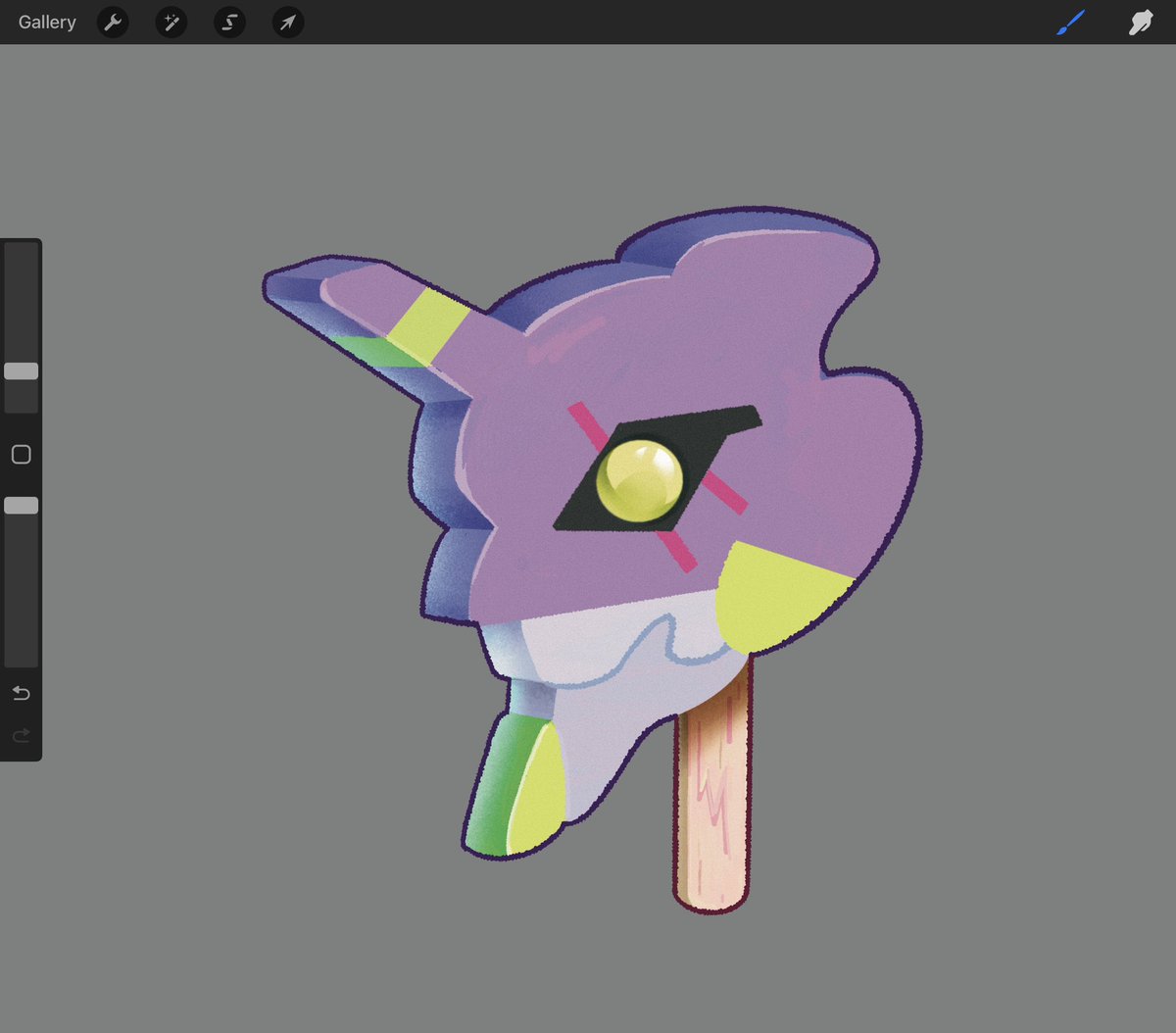
Task: Click the brush size slider handle
Action: 21,370
